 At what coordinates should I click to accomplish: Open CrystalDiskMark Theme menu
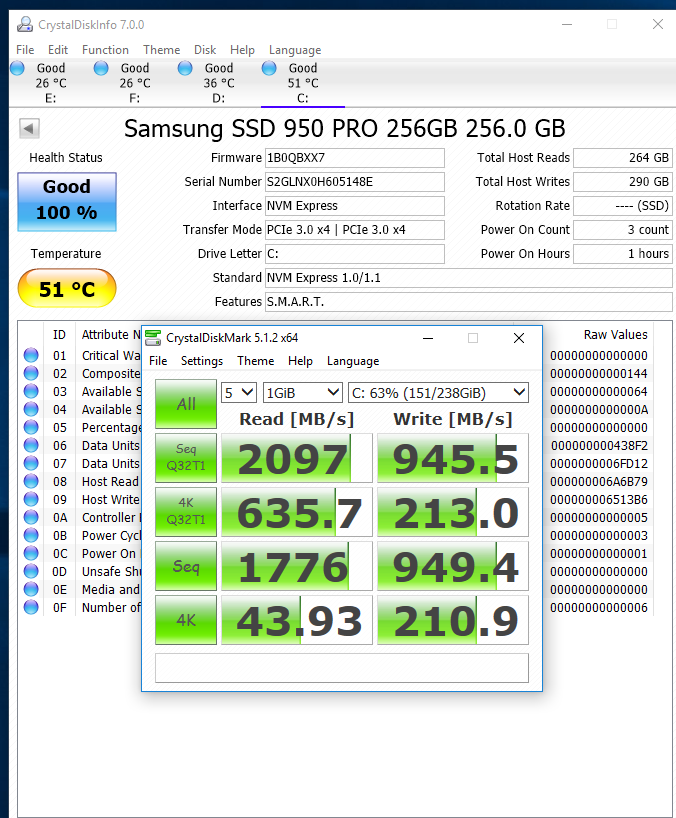(256, 361)
